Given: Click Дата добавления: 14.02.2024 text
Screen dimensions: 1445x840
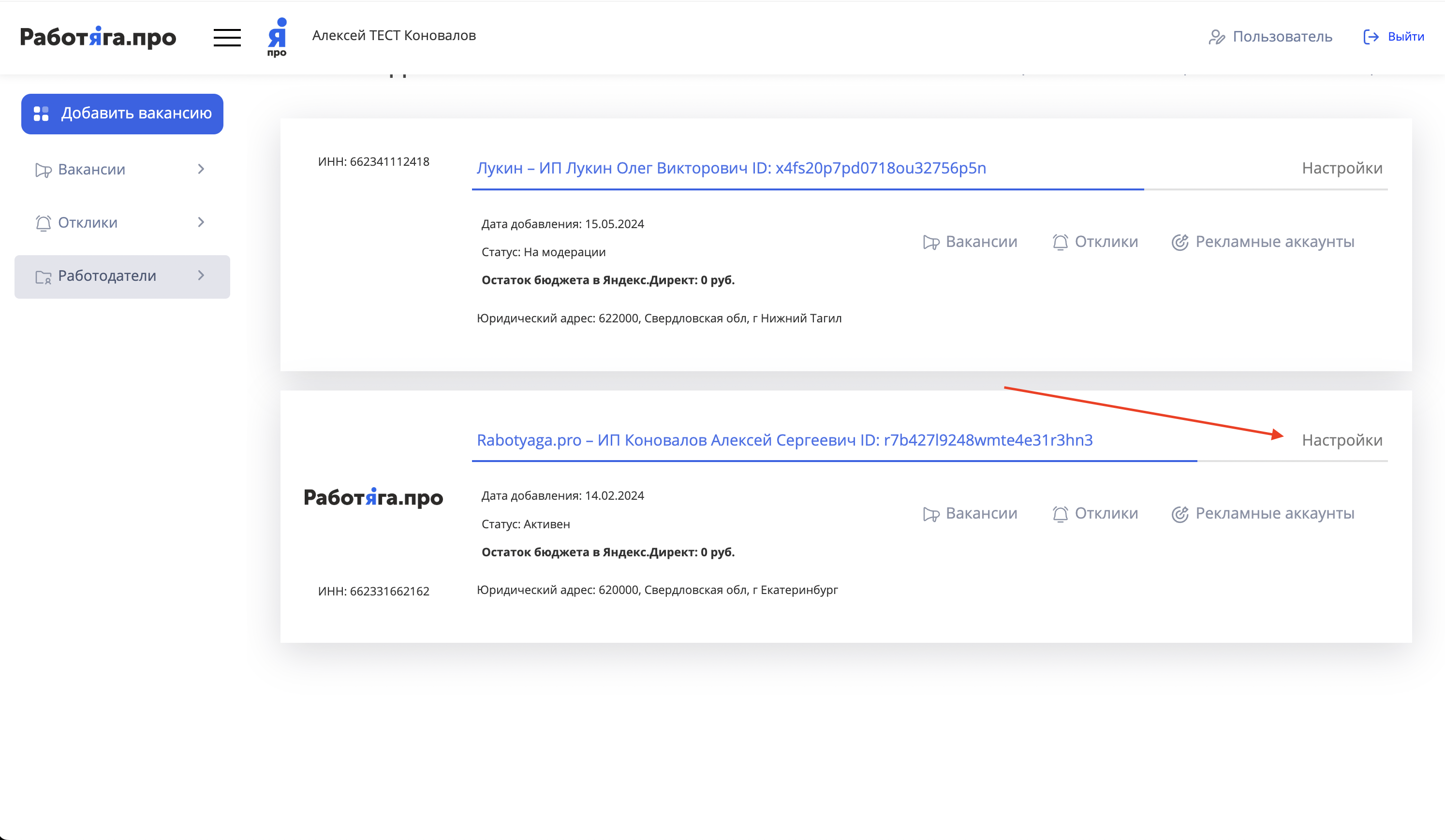Looking at the screenshot, I should (x=562, y=495).
